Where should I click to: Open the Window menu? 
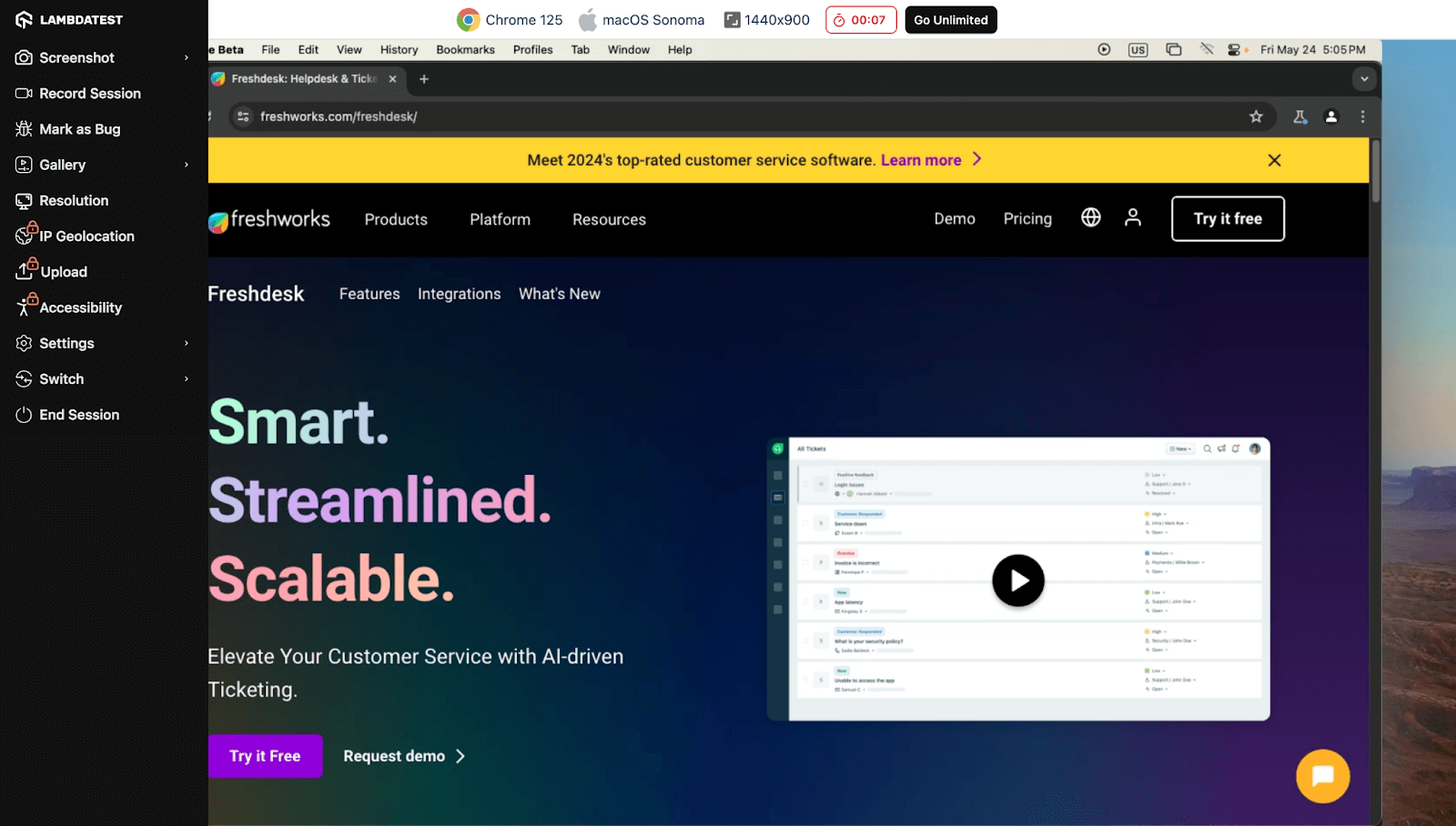tap(628, 50)
